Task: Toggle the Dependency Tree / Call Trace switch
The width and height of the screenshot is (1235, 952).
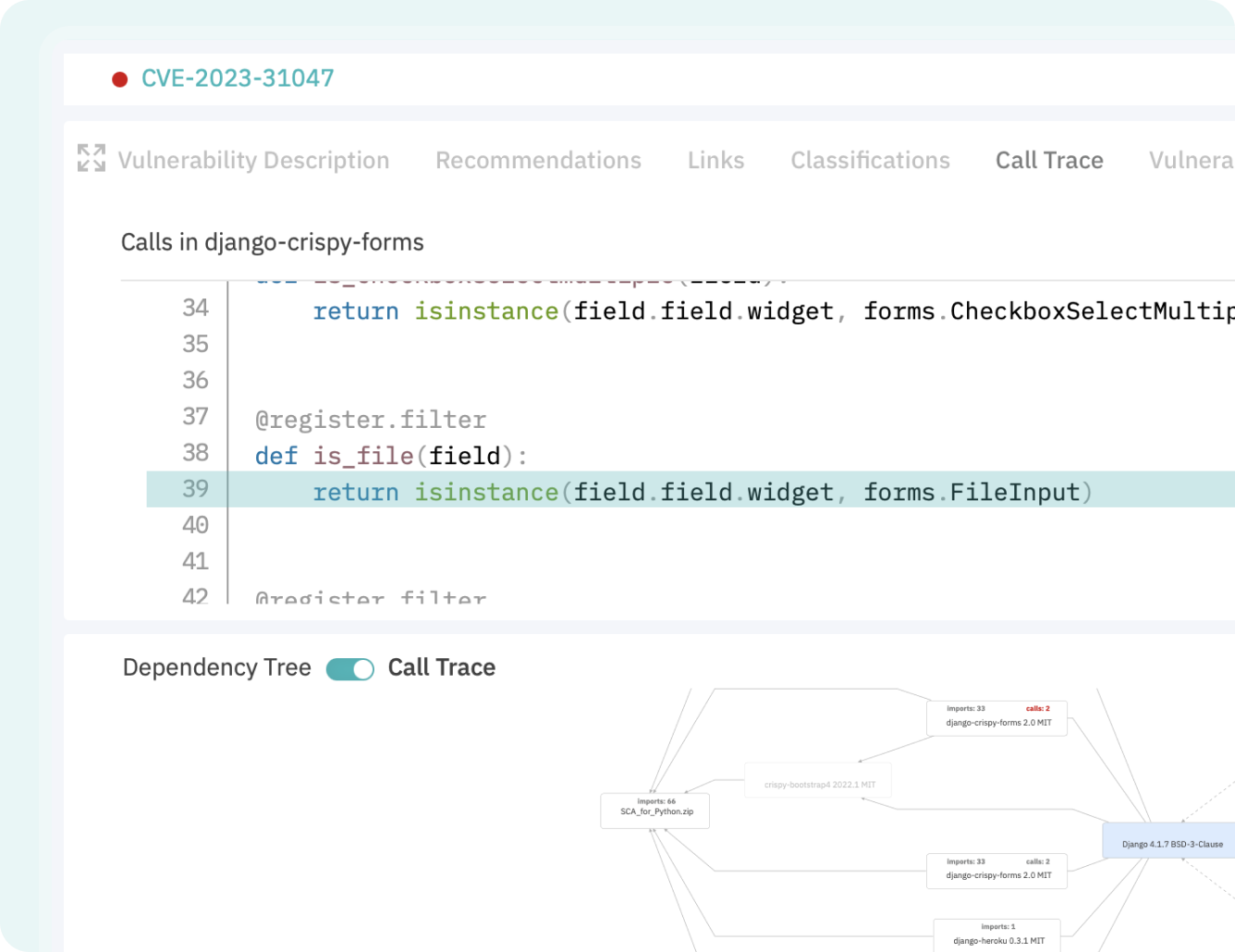Action: 350,668
